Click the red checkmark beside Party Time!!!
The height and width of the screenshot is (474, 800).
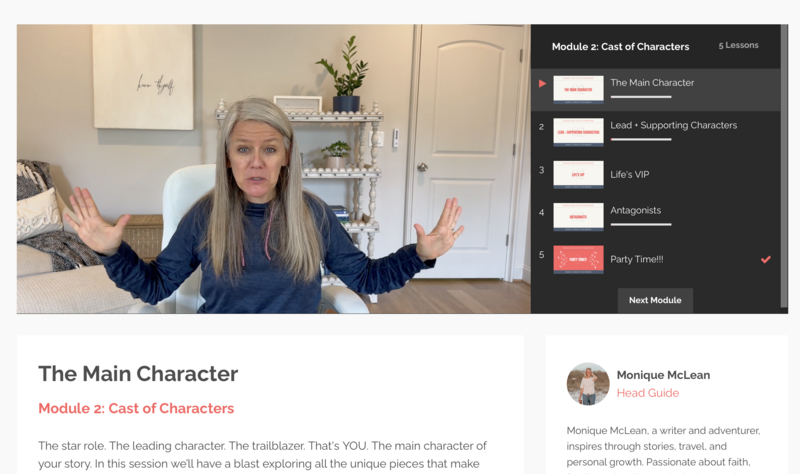(x=765, y=260)
